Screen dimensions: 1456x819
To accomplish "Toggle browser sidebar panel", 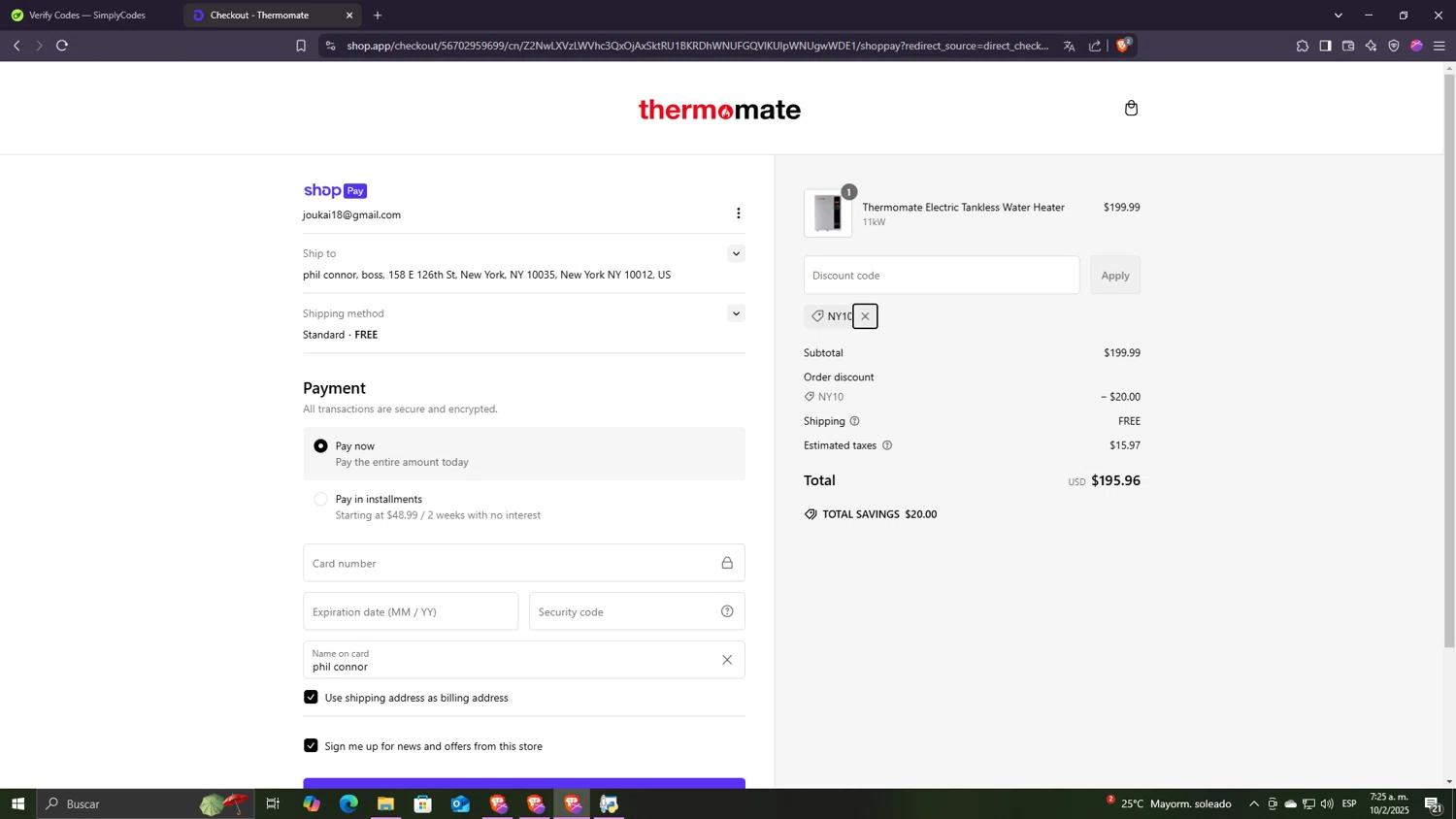I will [x=1325, y=46].
